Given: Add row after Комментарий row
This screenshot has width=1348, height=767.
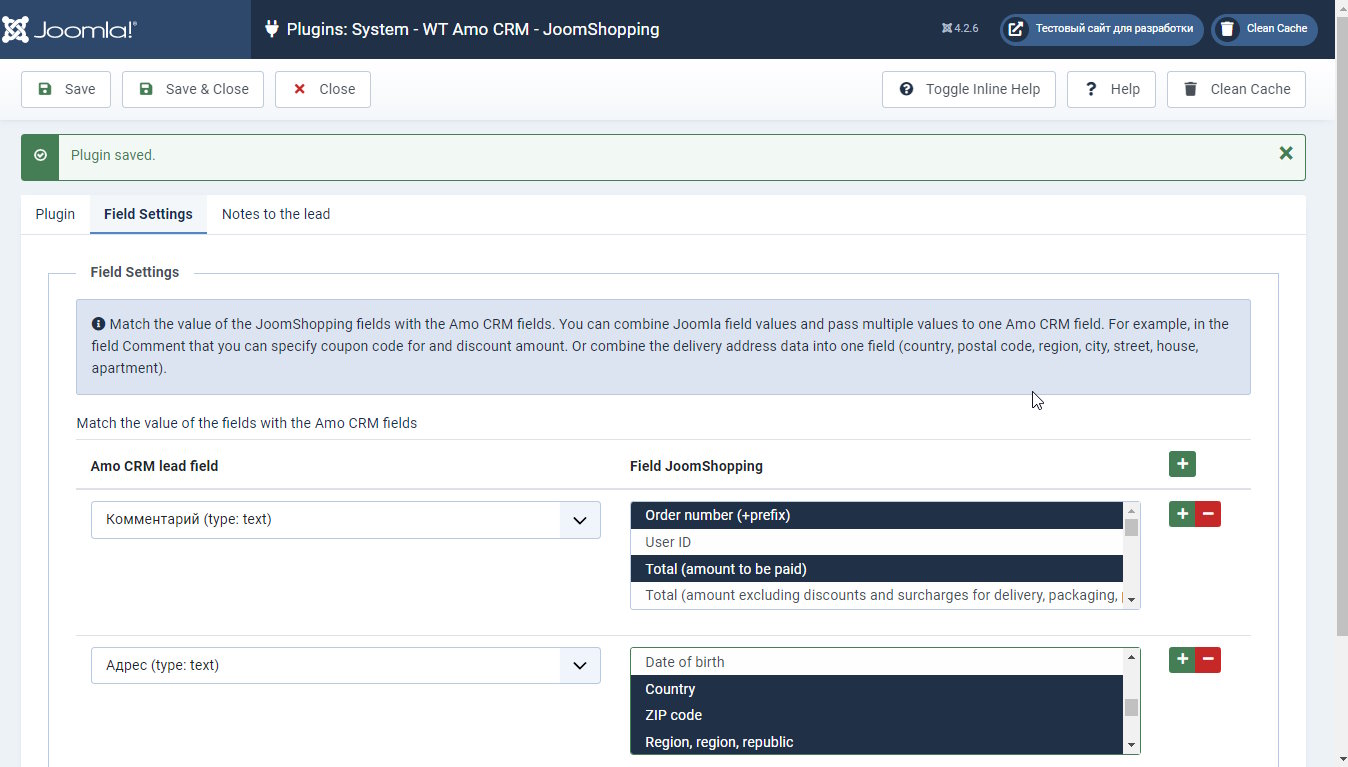Looking at the screenshot, I should coord(1182,514).
